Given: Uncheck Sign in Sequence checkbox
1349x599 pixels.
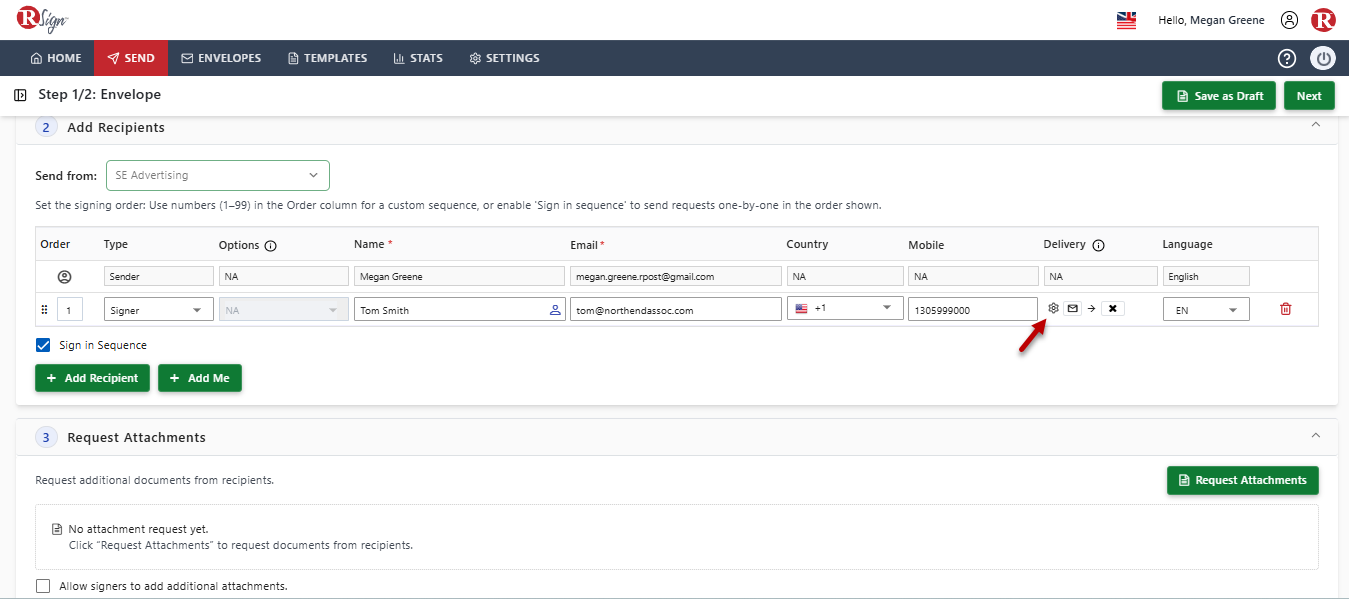Looking at the screenshot, I should pyautogui.click(x=43, y=345).
